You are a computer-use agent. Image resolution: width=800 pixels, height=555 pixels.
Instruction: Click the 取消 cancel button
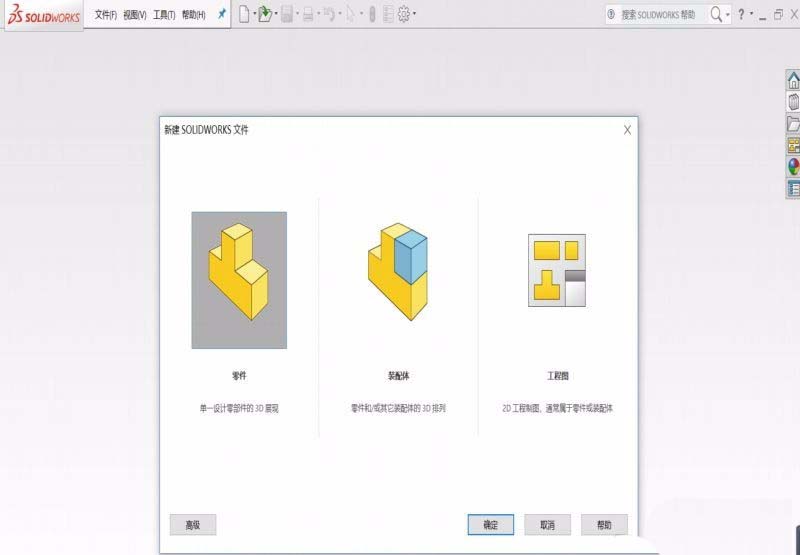(547, 525)
